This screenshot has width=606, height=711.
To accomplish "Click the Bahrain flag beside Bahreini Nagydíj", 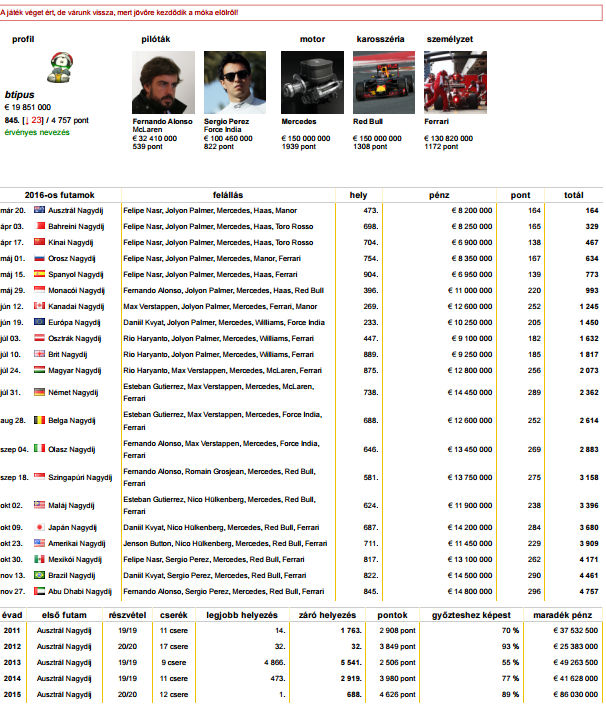I will [x=39, y=226].
